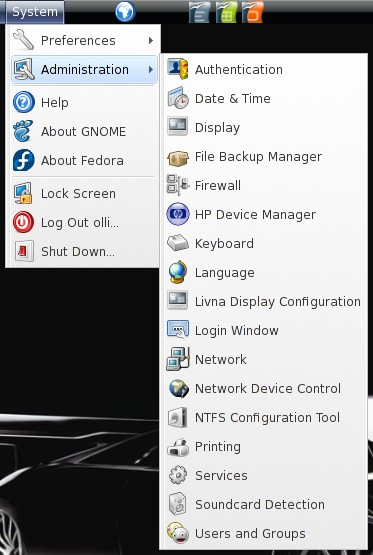Choose Lock Screen
This screenshot has height=555, width=373.
coord(84,194)
